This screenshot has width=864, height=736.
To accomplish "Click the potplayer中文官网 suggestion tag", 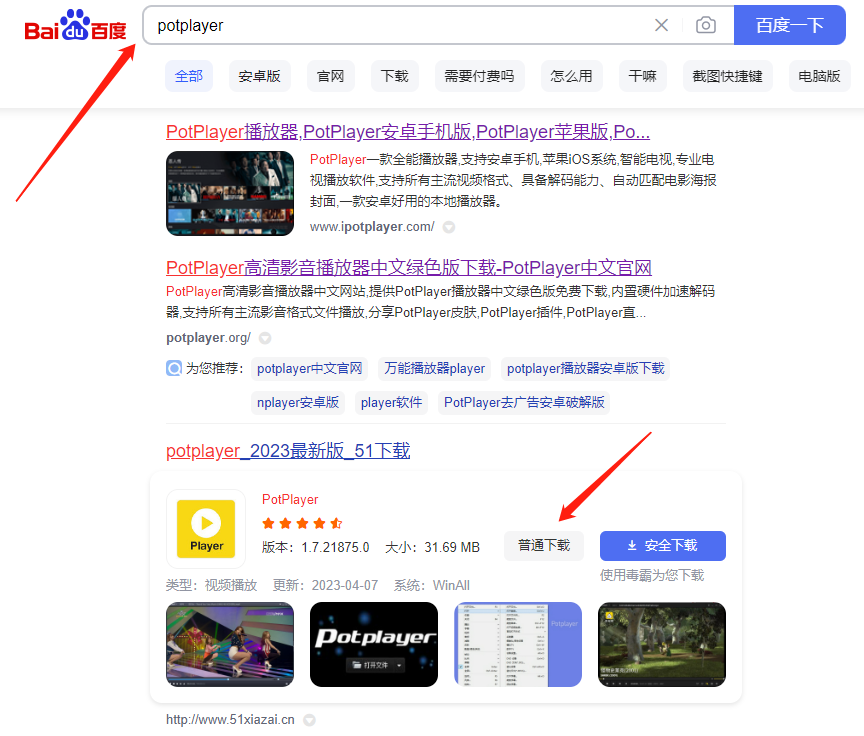I will tap(310, 368).
